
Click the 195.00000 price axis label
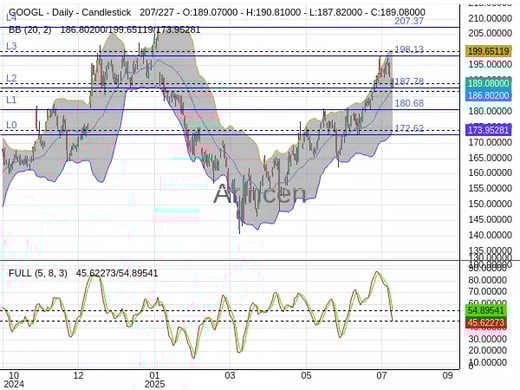(x=490, y=65)
